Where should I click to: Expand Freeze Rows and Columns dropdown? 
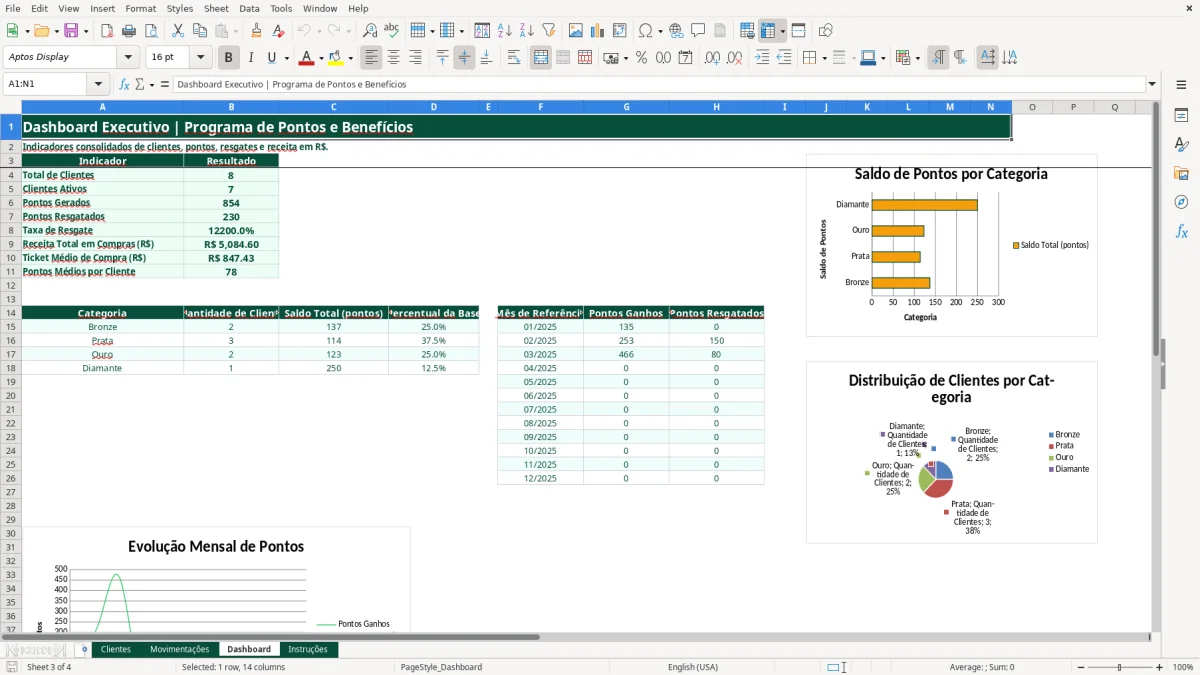click(x=783, y=31)
